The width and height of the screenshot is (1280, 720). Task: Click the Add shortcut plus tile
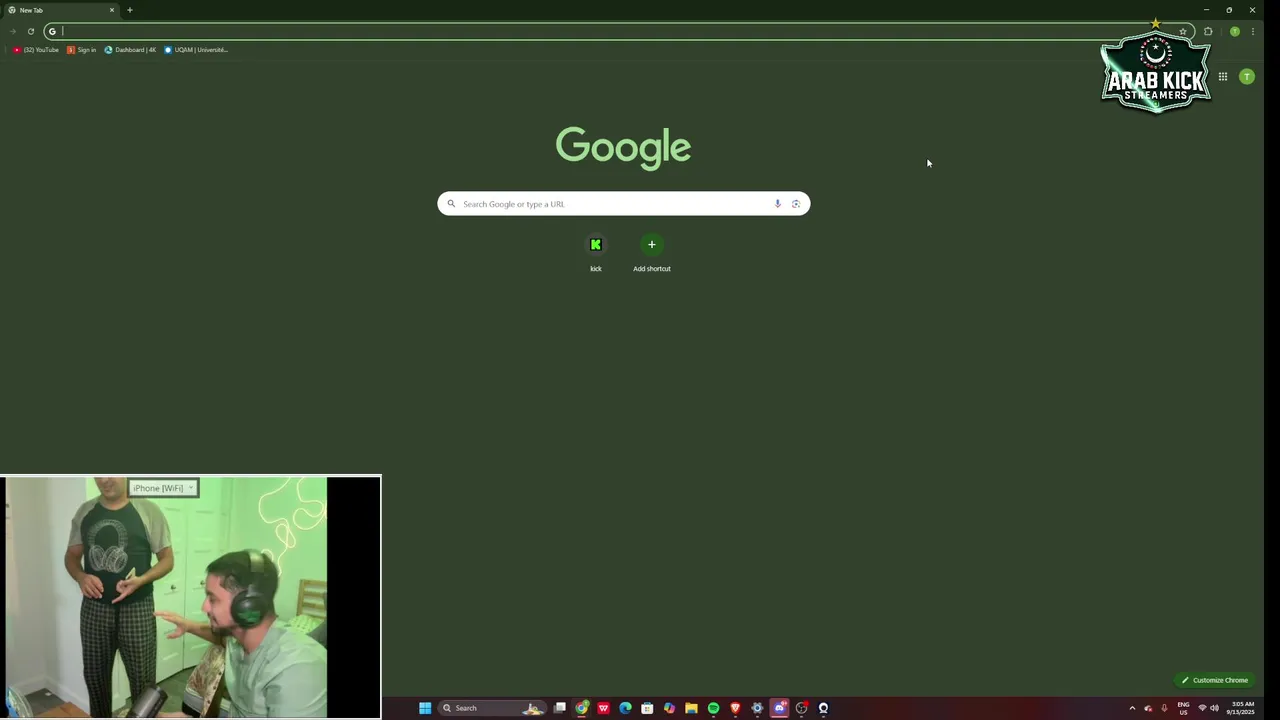652,253
